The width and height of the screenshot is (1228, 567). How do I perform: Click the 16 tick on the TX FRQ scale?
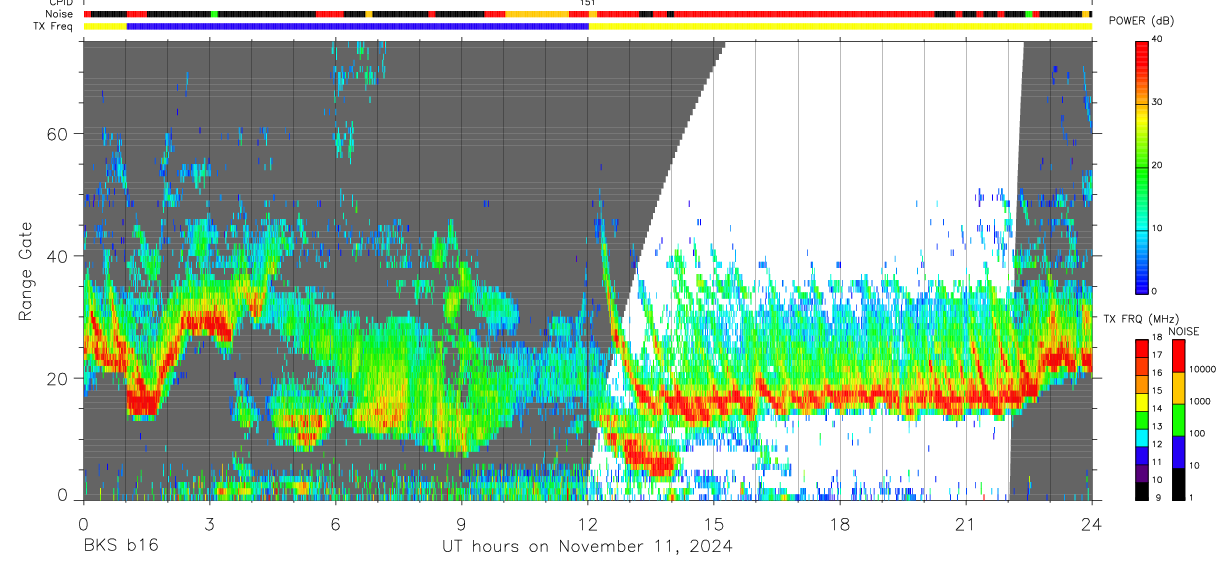tap(1157, 373)
